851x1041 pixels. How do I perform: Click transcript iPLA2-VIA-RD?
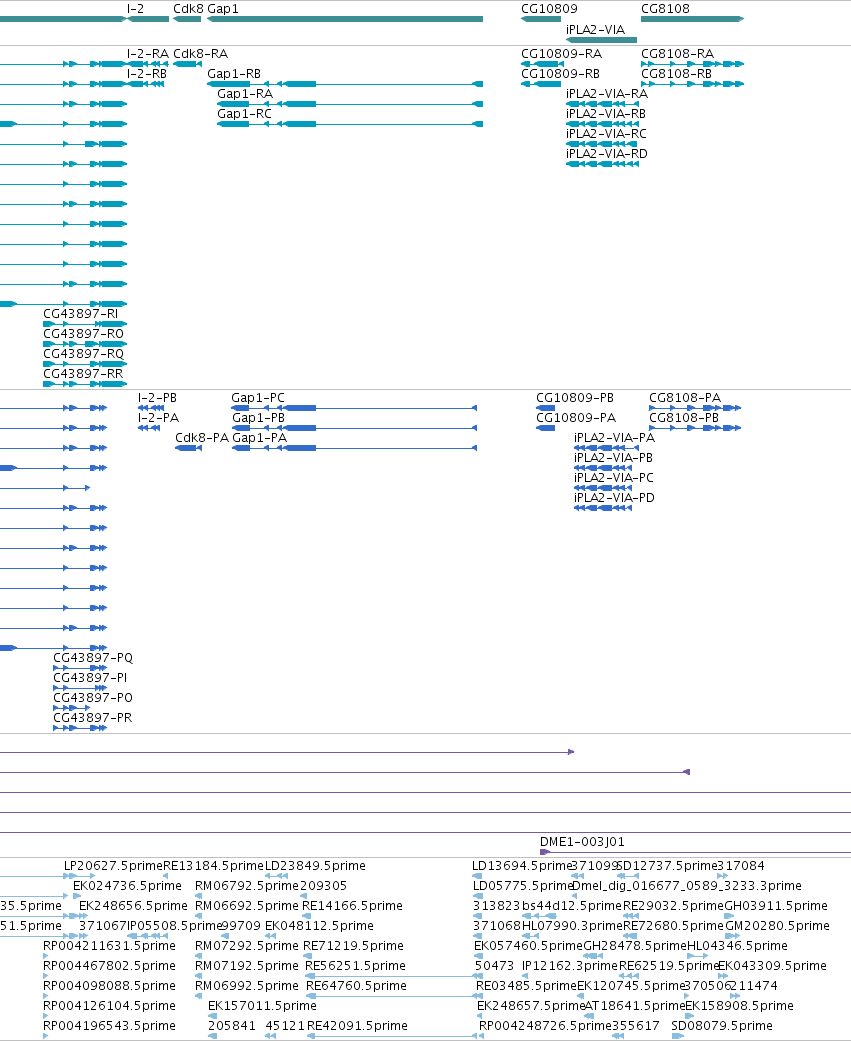tap(607, 153)
